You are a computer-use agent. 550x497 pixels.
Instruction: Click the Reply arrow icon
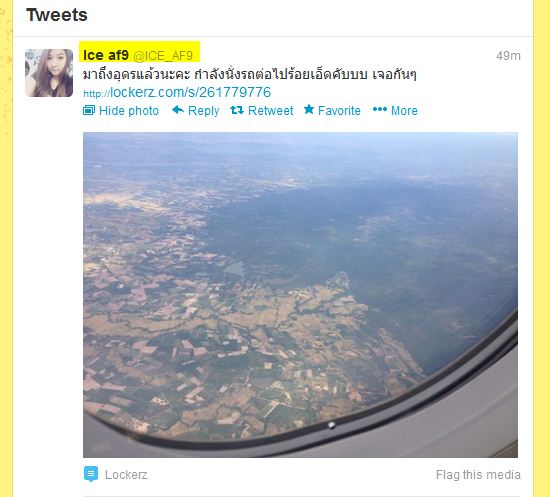(178, 110)
